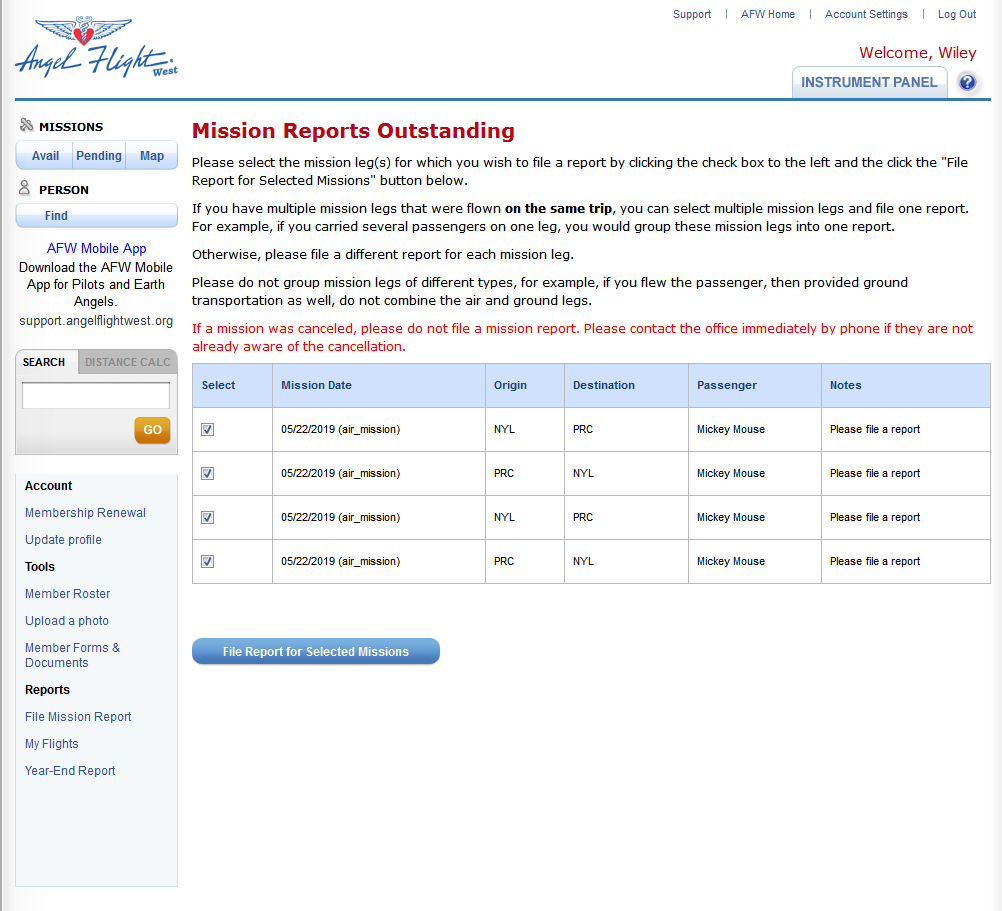
Task: Click File Report for Selected Missions
Action: tap(316, 652)
